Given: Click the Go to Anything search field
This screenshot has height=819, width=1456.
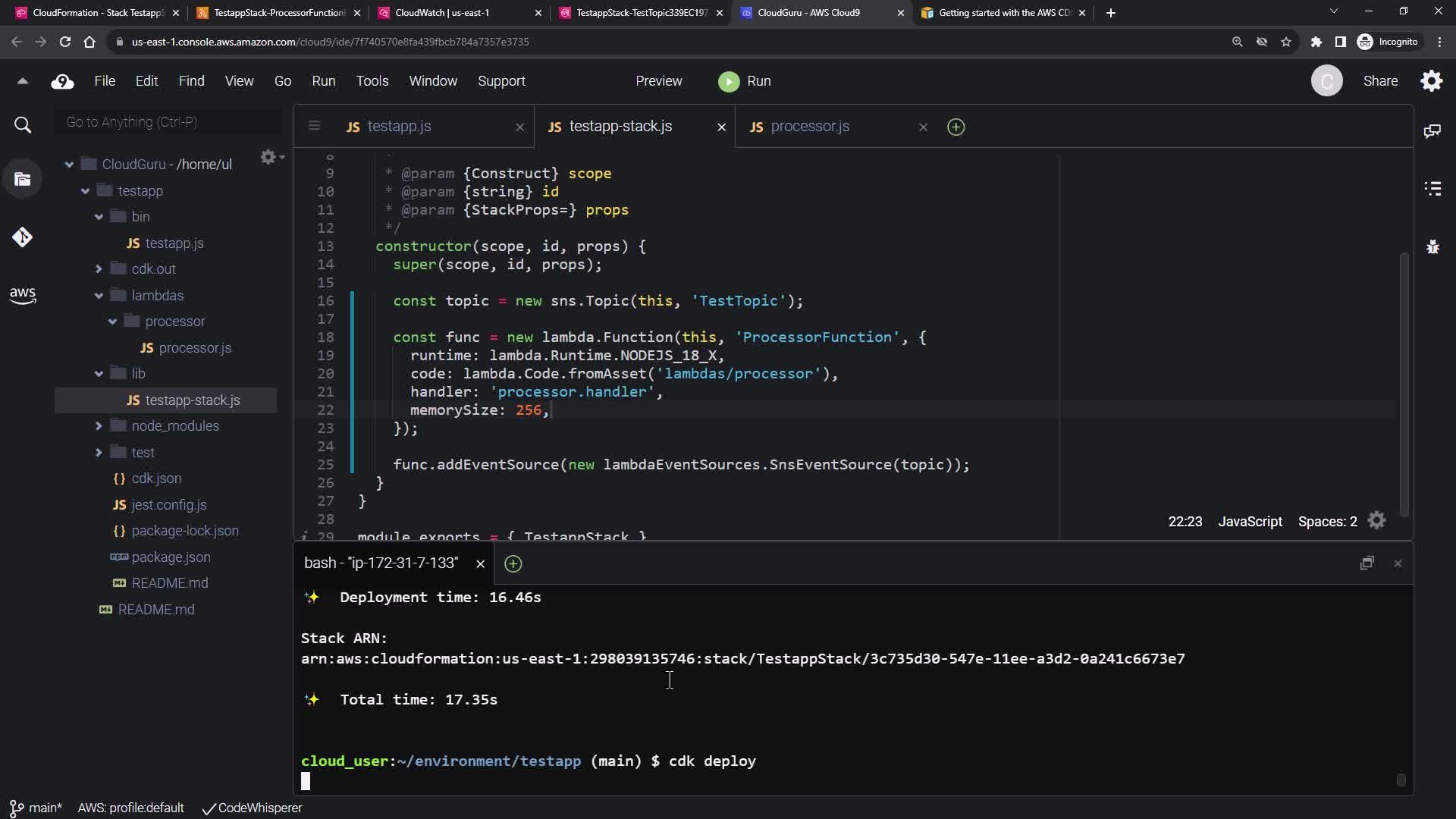Looking at the screenshot, I should tap(168, 122).
